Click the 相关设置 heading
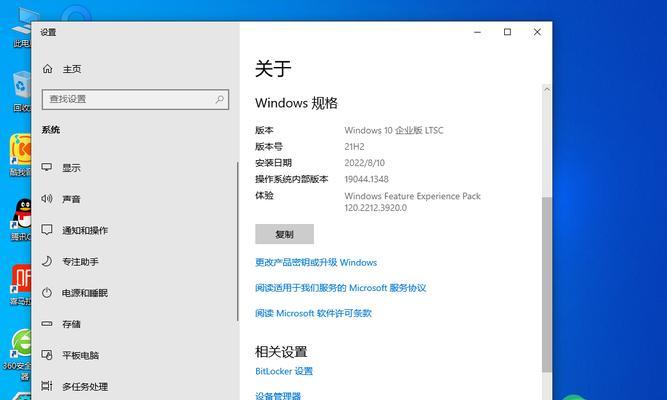Viewport: 667px width, 400px height. pyautogui.click(x=281, y=352)
